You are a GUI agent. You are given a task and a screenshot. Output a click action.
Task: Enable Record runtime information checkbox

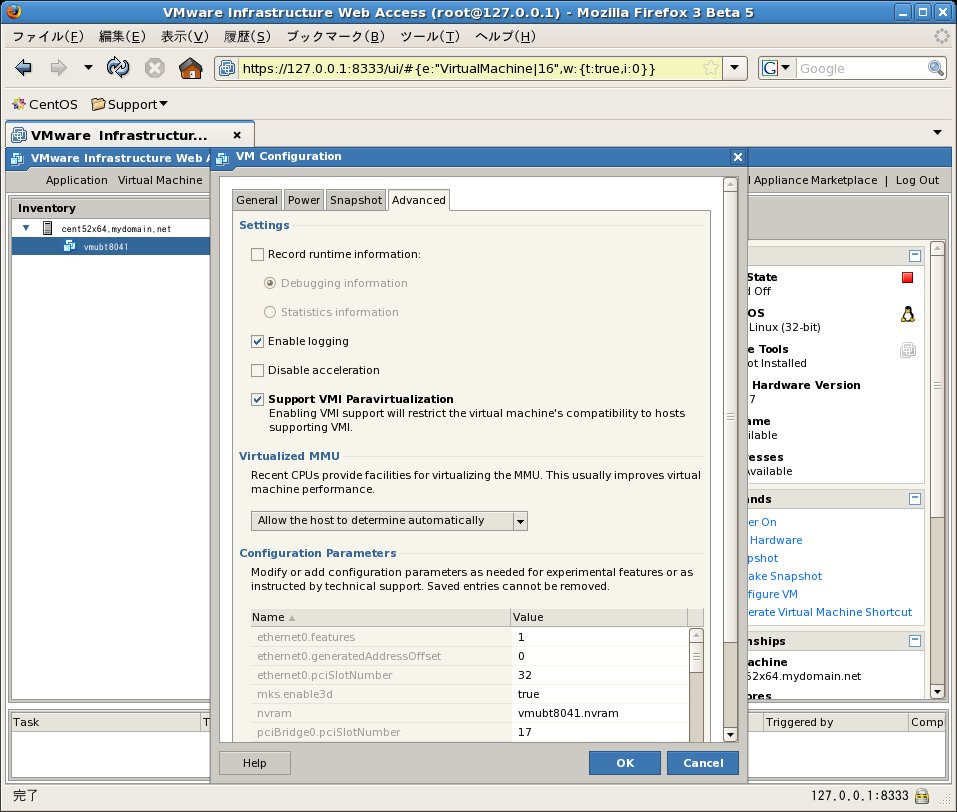pyautogui.click(x=258, y=255)
